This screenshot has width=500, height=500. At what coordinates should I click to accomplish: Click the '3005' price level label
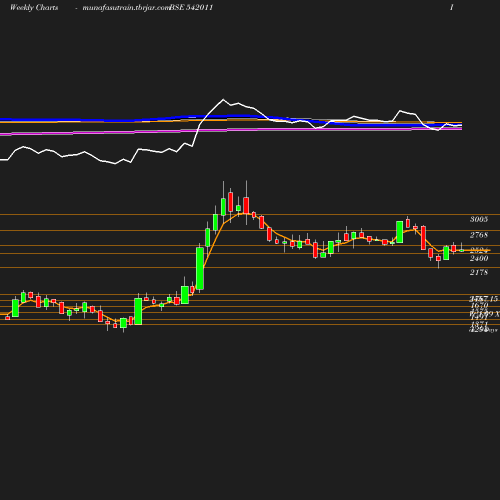479,219
